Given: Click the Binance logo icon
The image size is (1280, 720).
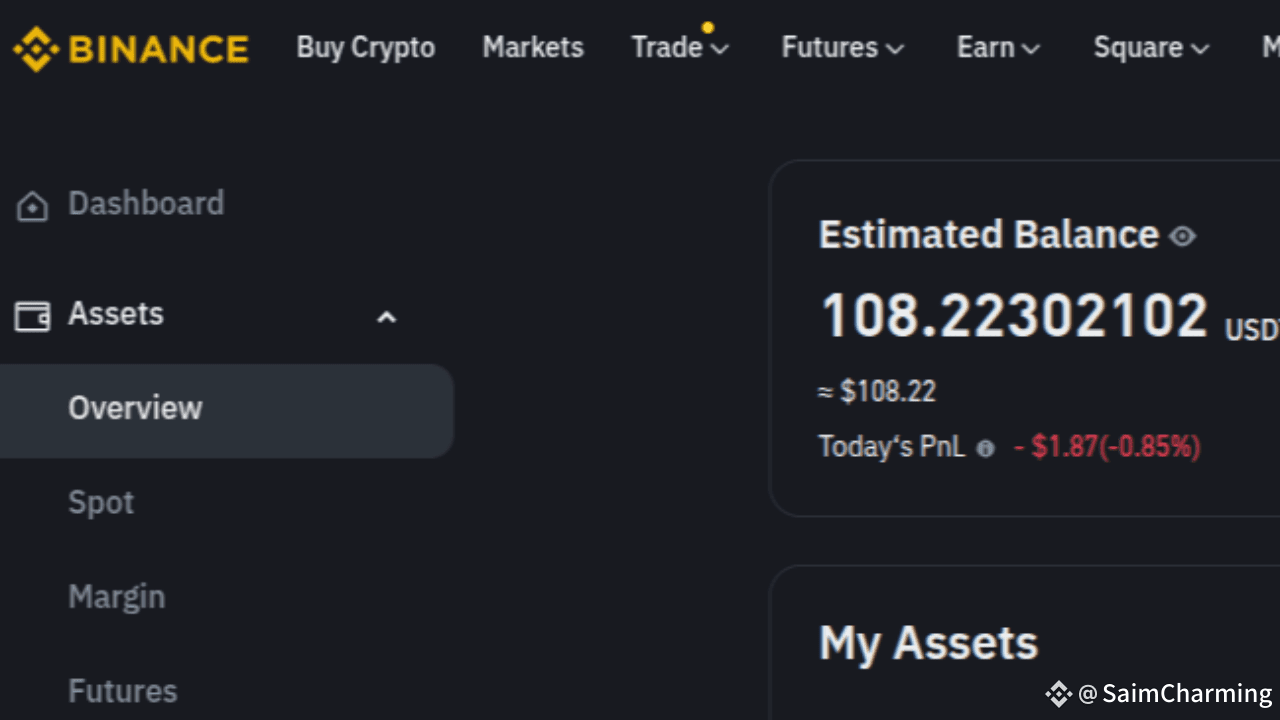Looking at the screenshot, I should pyautogui.click(x=36, y=48).
